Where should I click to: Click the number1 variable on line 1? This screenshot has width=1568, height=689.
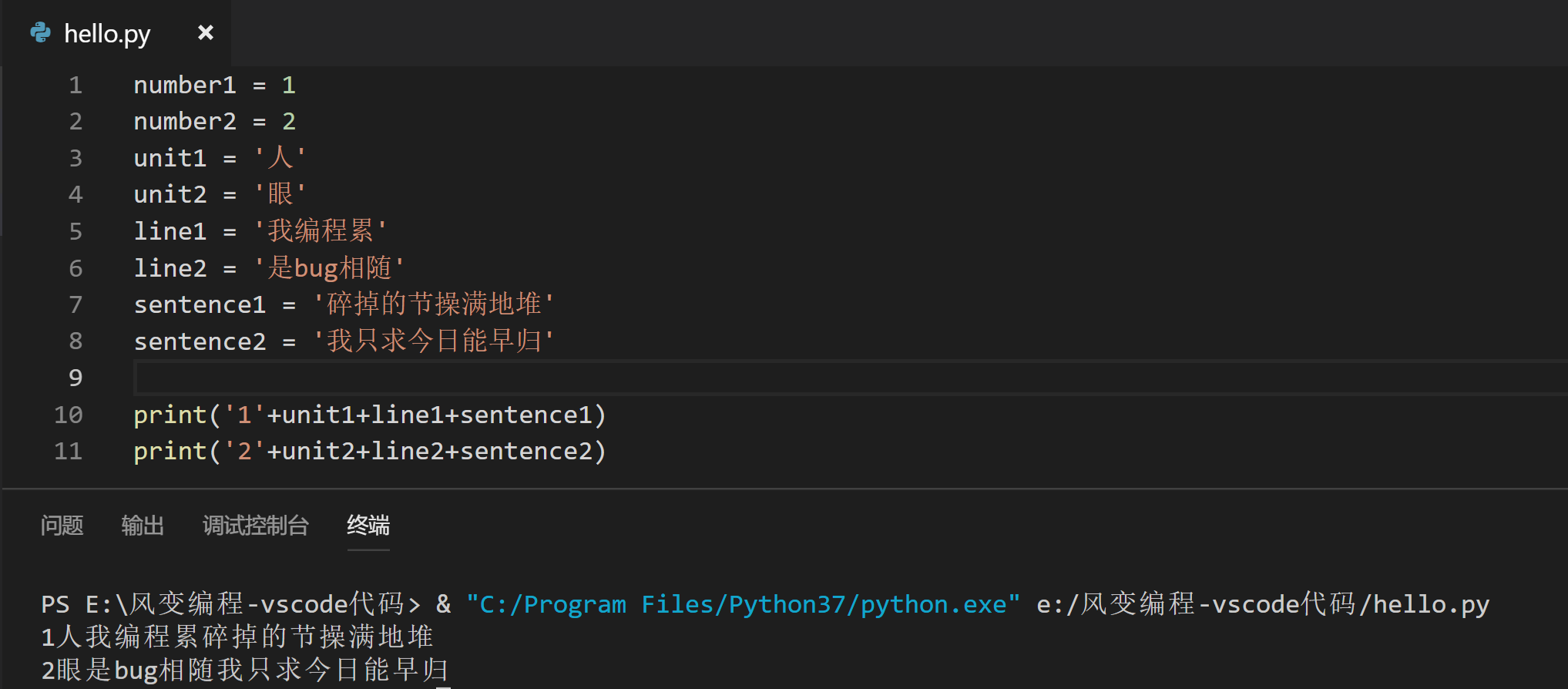point(185,85)
